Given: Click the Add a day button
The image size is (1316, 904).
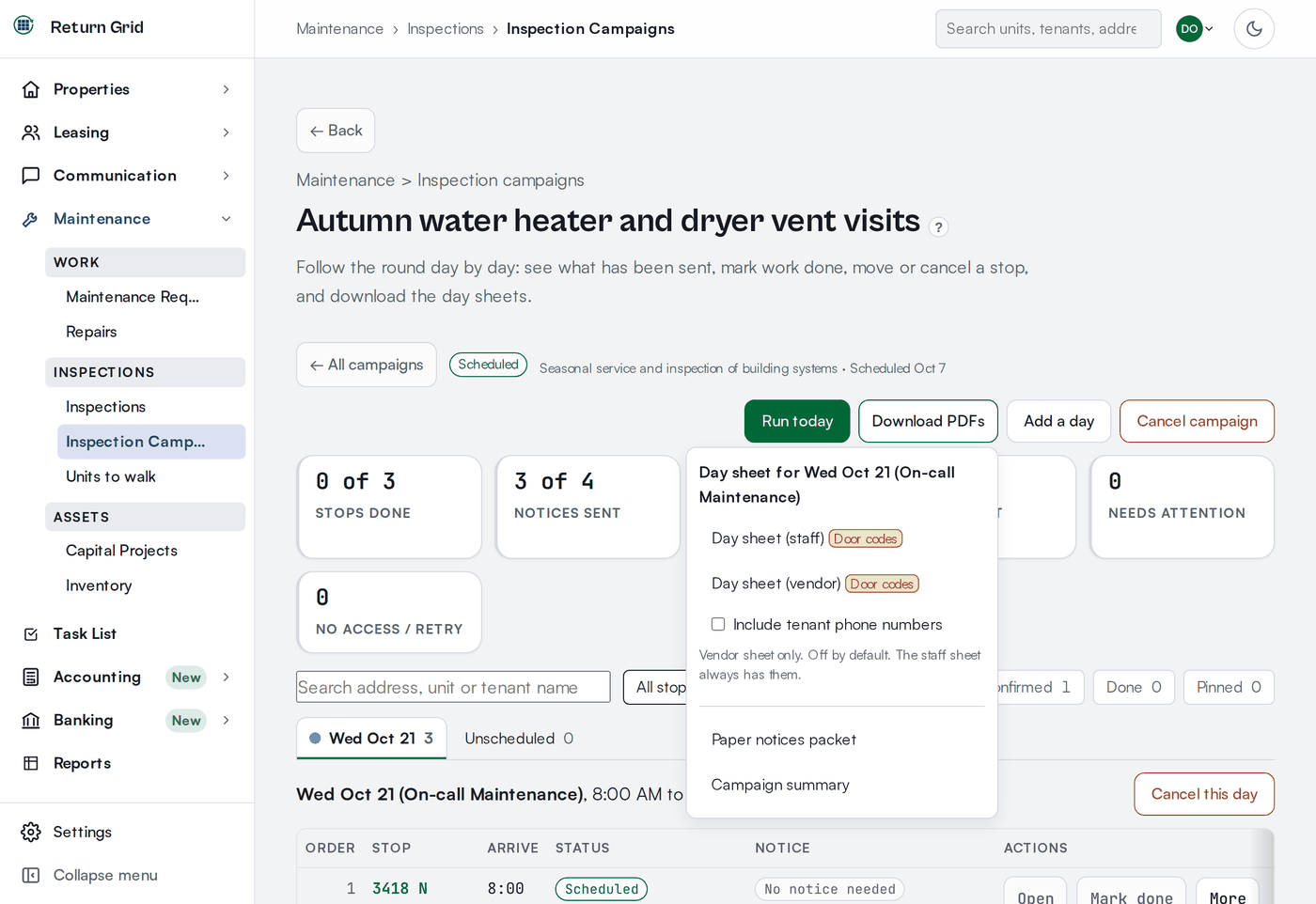Looking at the screenshot, I should point(1058,421).
